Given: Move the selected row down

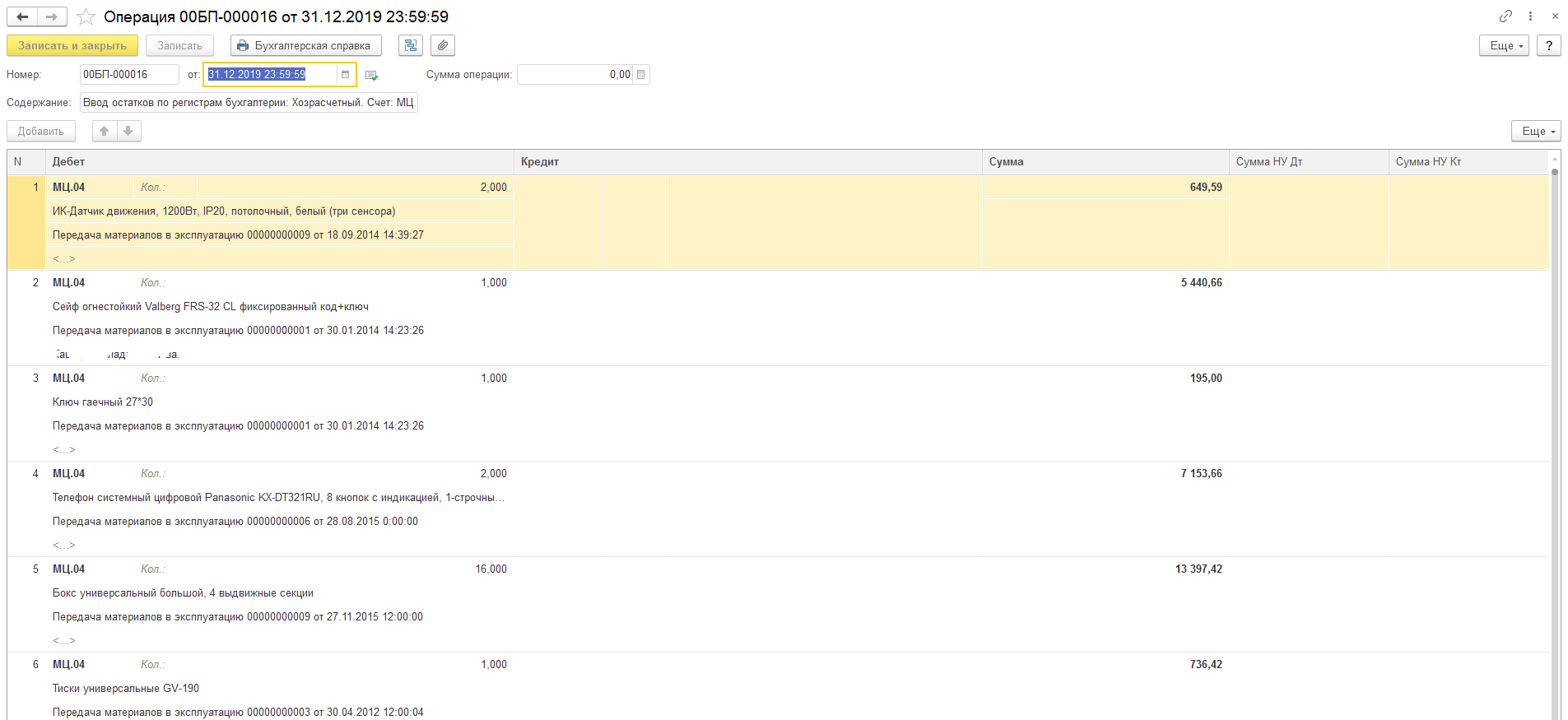Looking at the screenshot, I should click(128, 131).
